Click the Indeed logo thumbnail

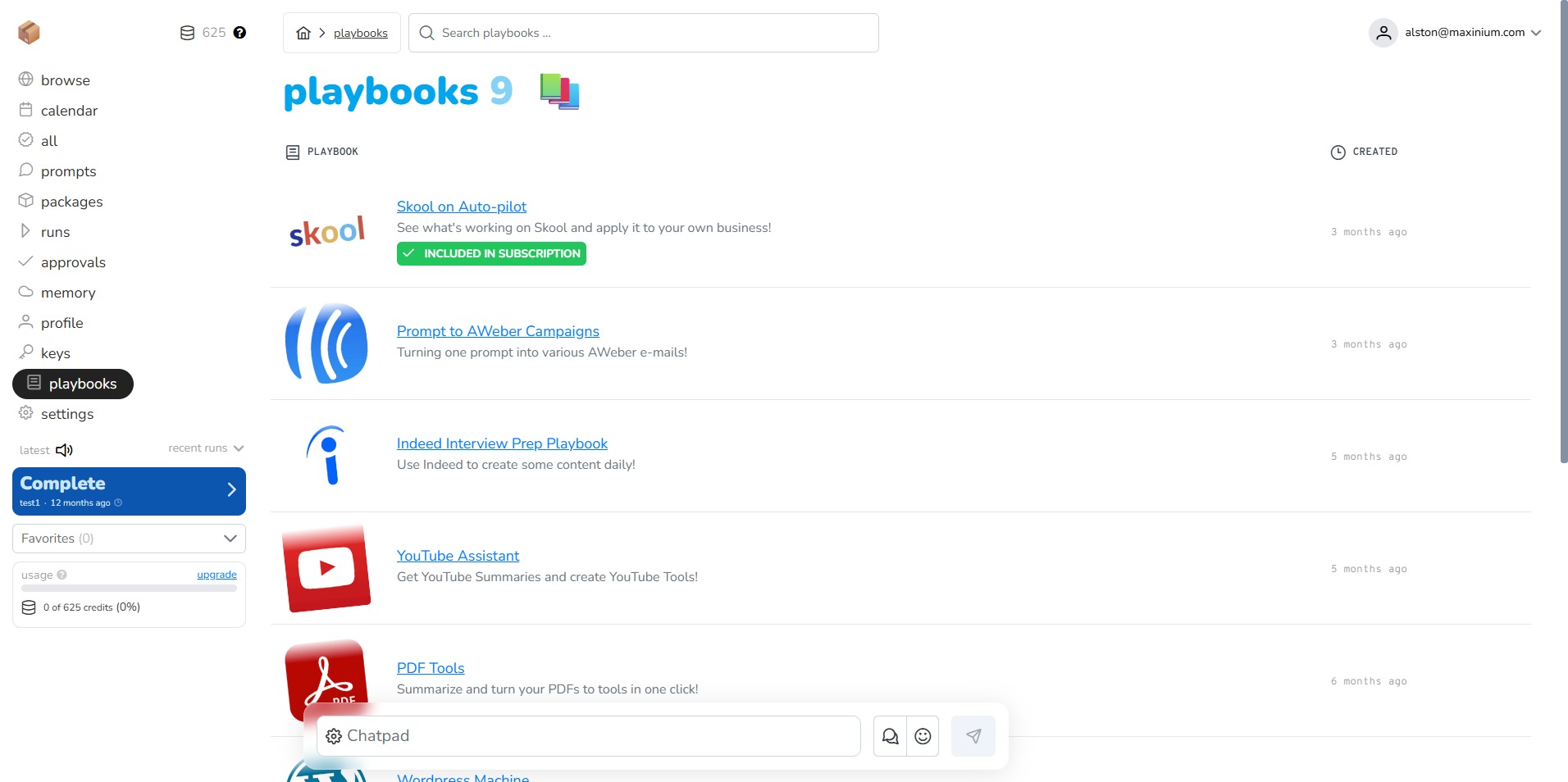tap(326, 456)
